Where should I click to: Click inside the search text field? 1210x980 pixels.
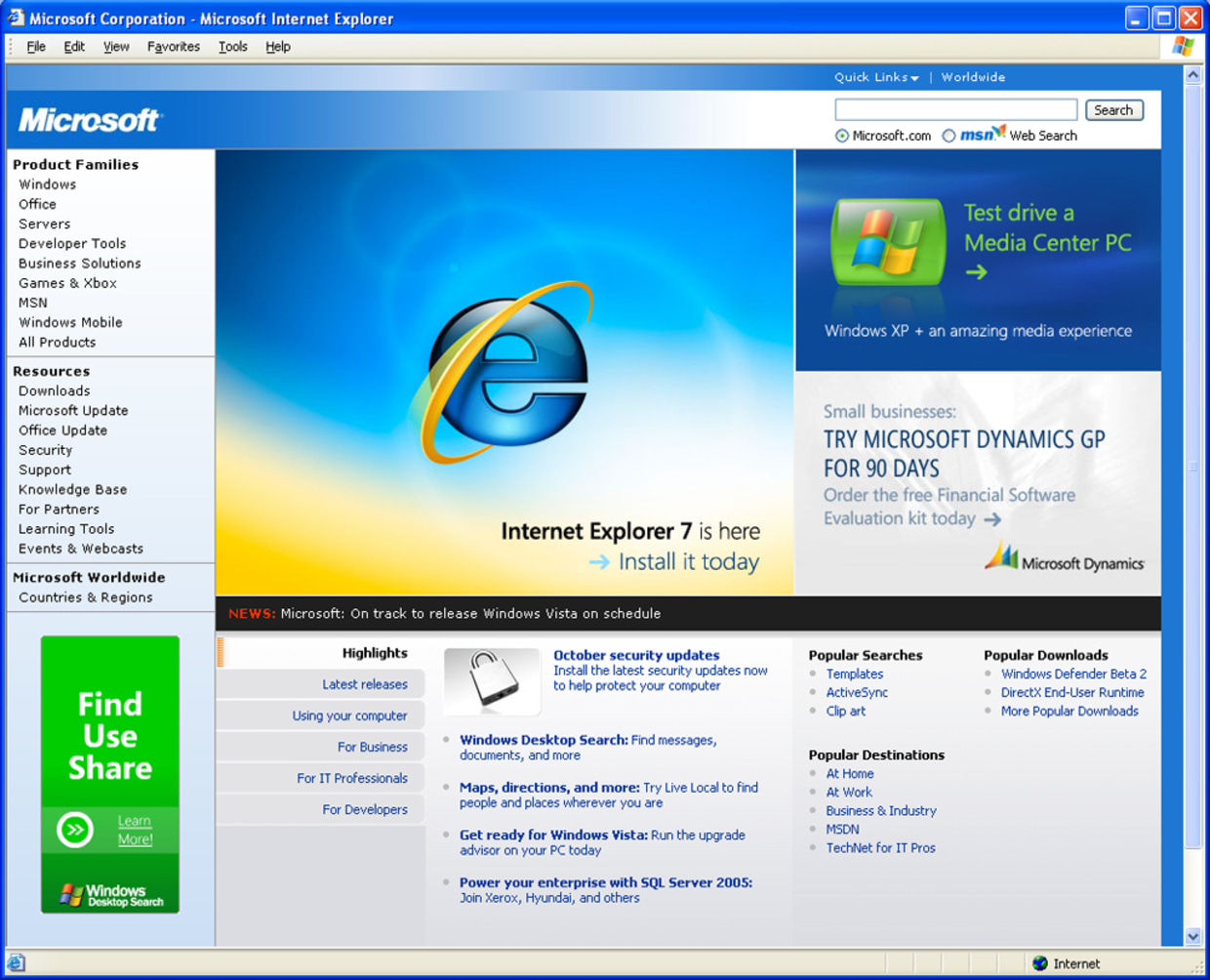[955, 110]
